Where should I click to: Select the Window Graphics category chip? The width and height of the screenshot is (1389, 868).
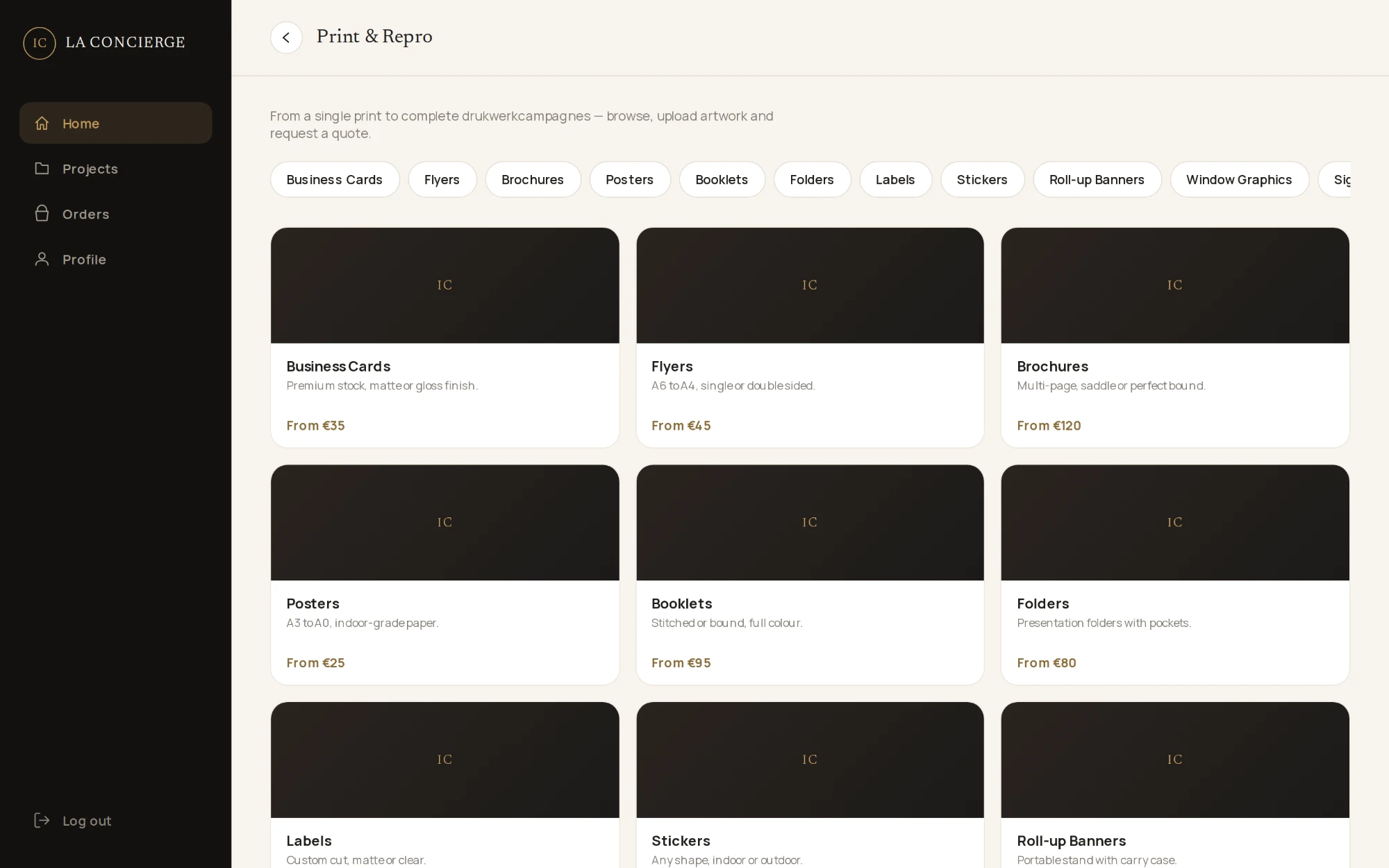(x=1239, y=179)
